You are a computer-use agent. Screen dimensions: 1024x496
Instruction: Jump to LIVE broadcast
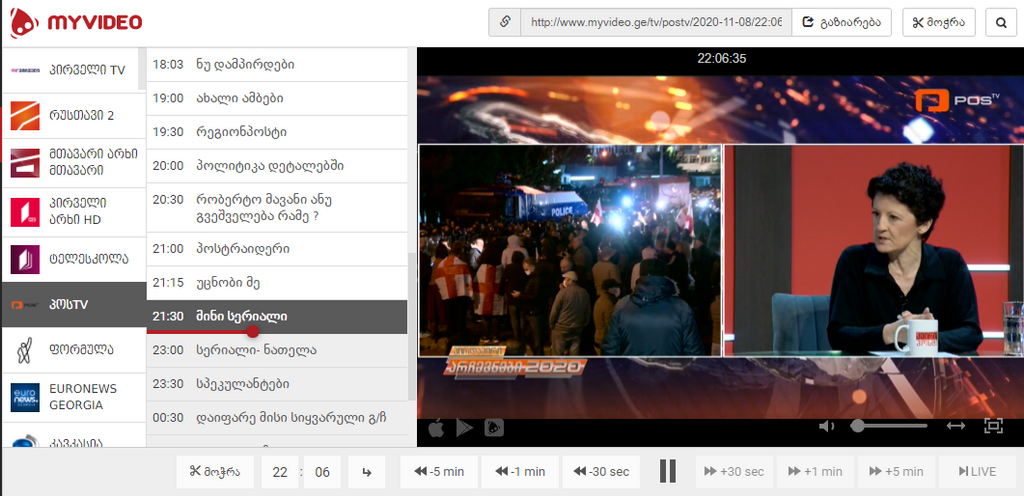tap(978, 472)
